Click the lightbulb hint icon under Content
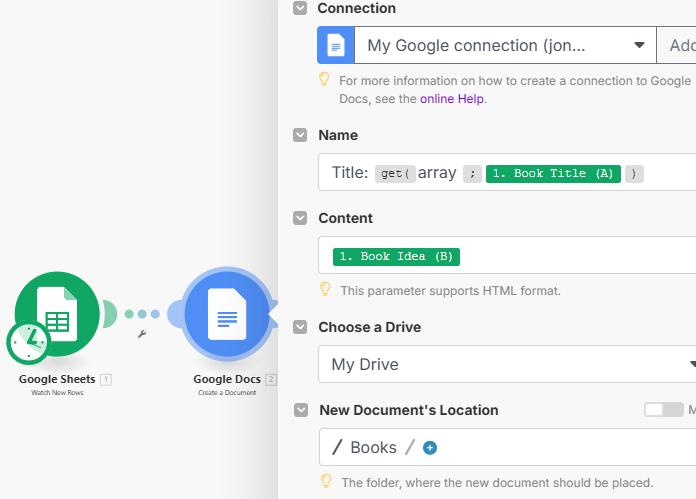Image resolution: width=696 pixels, height=499 pixels. point(324,289)
